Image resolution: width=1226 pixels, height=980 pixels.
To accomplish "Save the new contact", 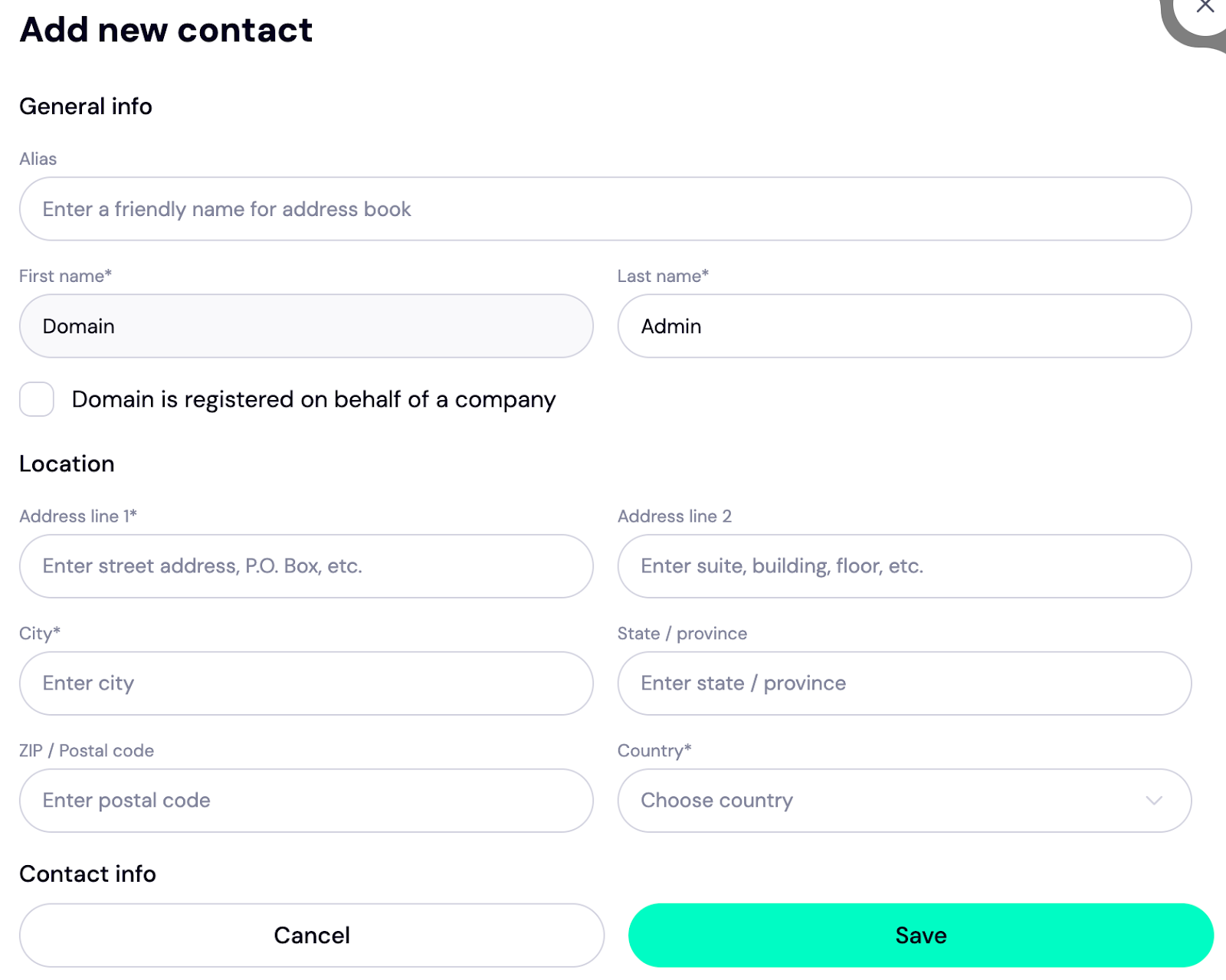I will tap(920, 936).
